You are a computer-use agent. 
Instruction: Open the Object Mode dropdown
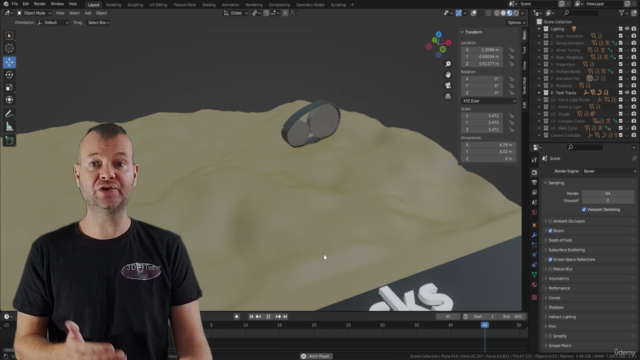click(x=34, y=13)
